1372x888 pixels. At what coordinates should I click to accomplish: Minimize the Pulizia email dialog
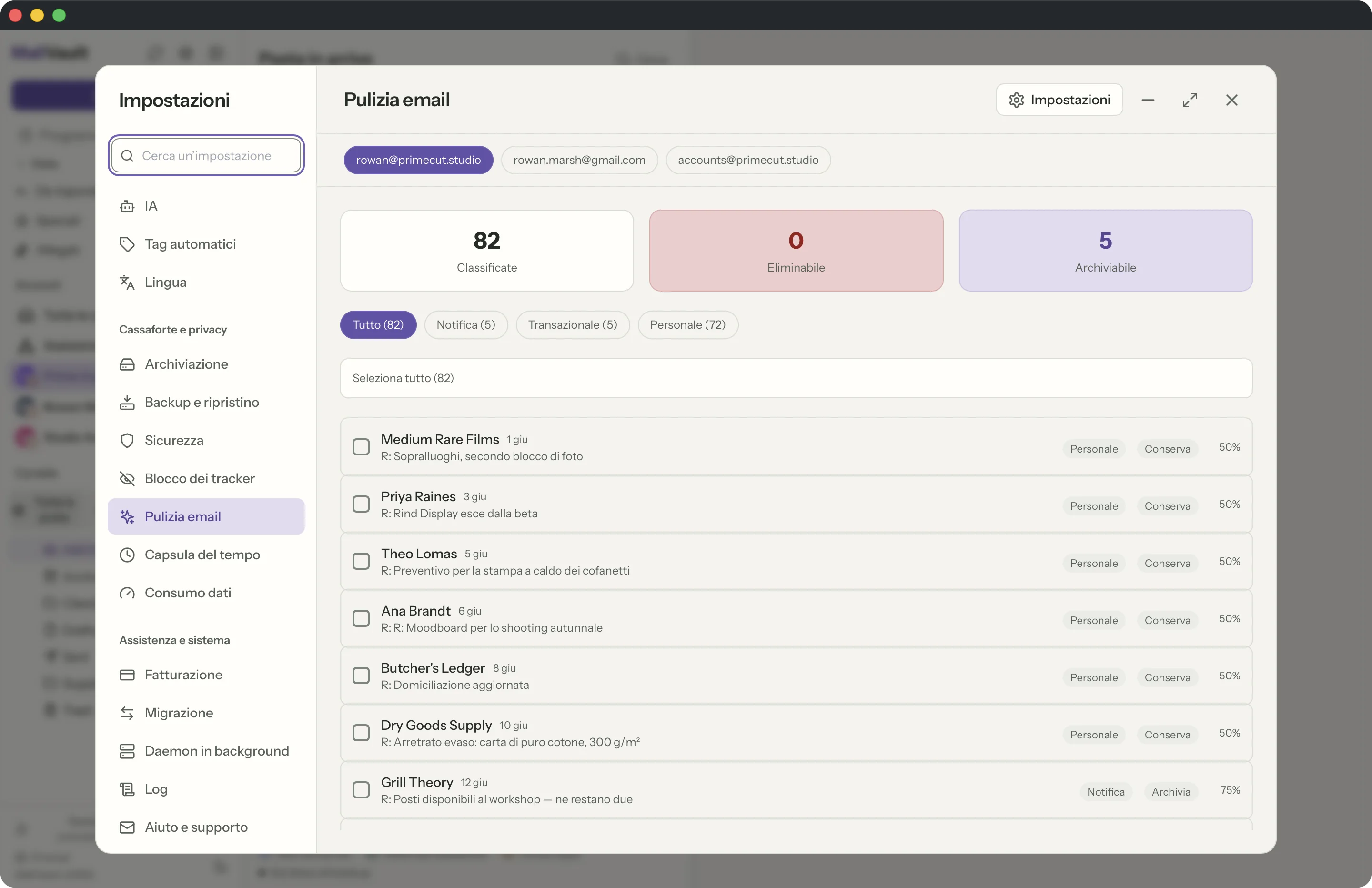point(1148,100)
